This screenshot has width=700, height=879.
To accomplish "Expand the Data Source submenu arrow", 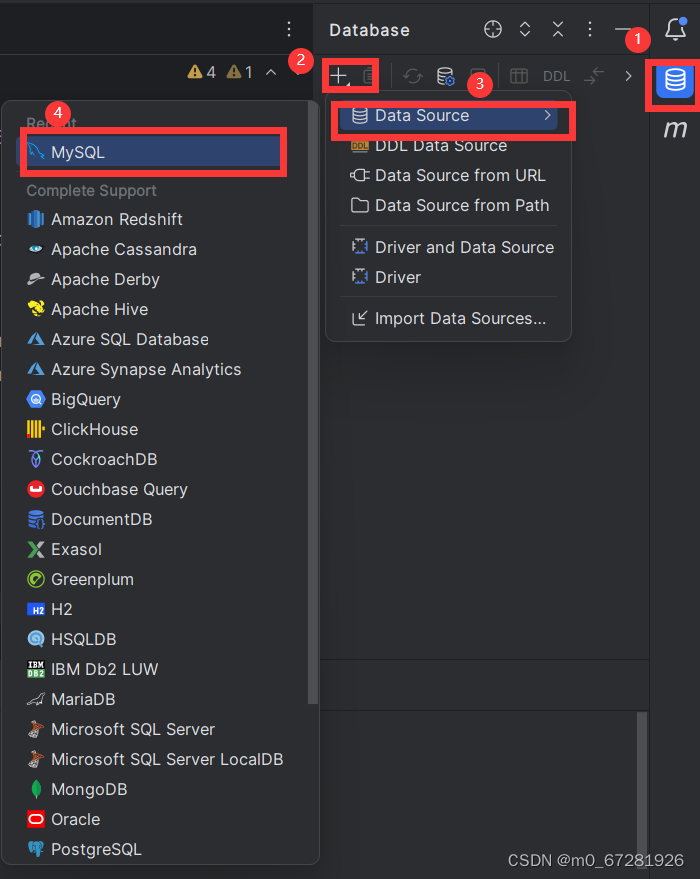I will 546,115.
